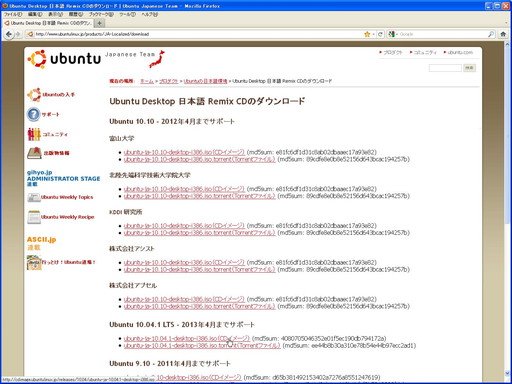The height and width of the screenshot is (384, 512).
Task: Select the Ubuntu Desktop Remix browser tab
Action: tap(48, 23)
